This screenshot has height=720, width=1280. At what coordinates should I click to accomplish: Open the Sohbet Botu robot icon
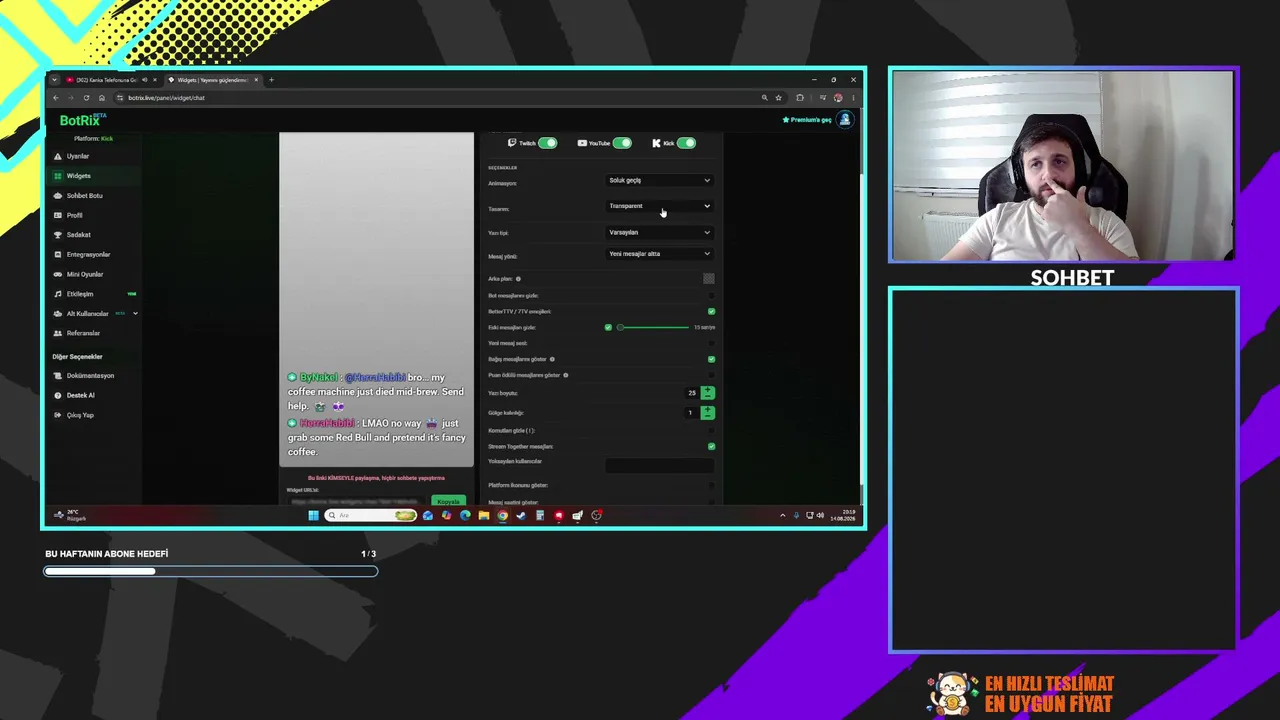coord(57,196)
